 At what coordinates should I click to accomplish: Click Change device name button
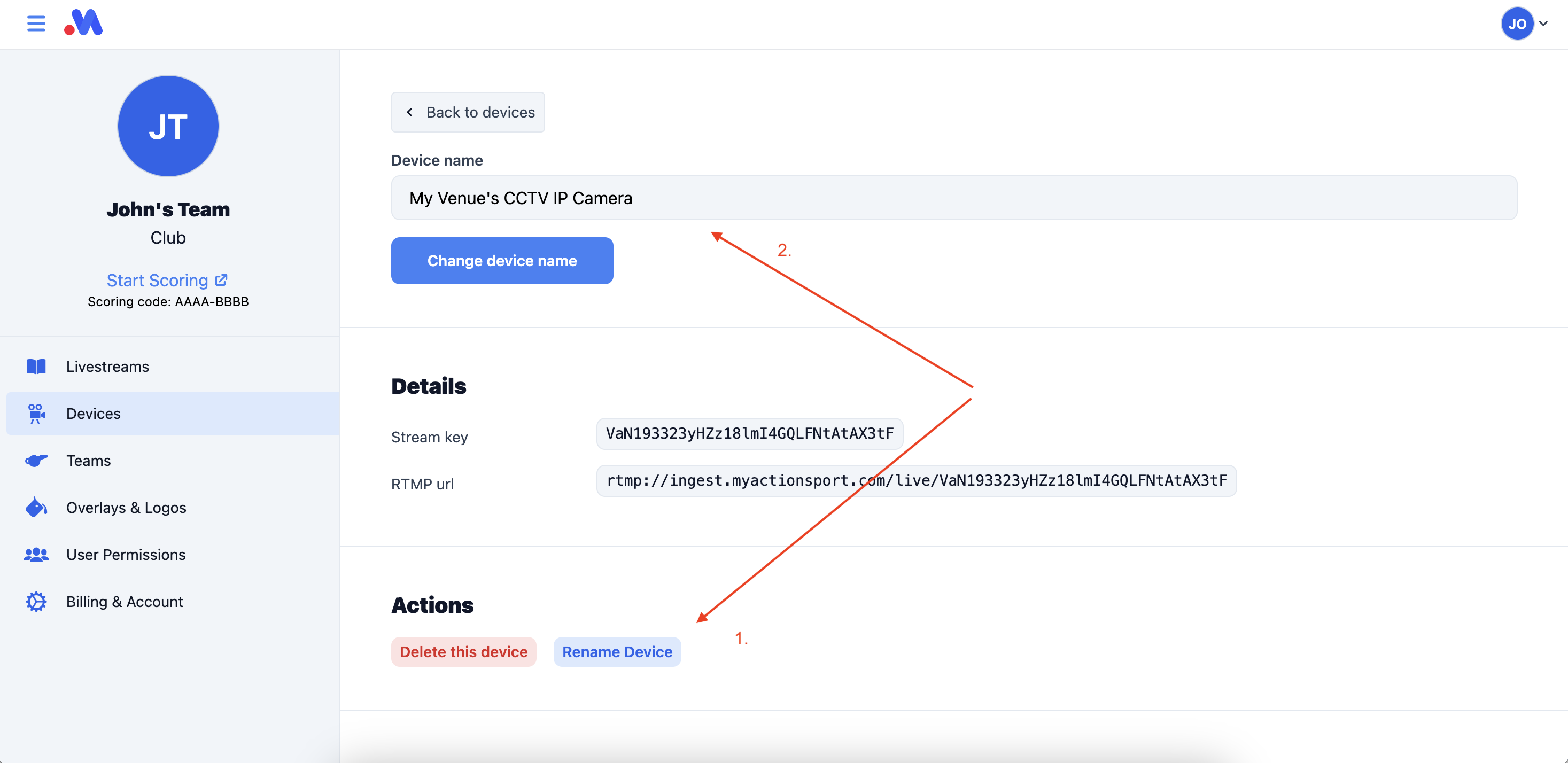coord(502,260)
